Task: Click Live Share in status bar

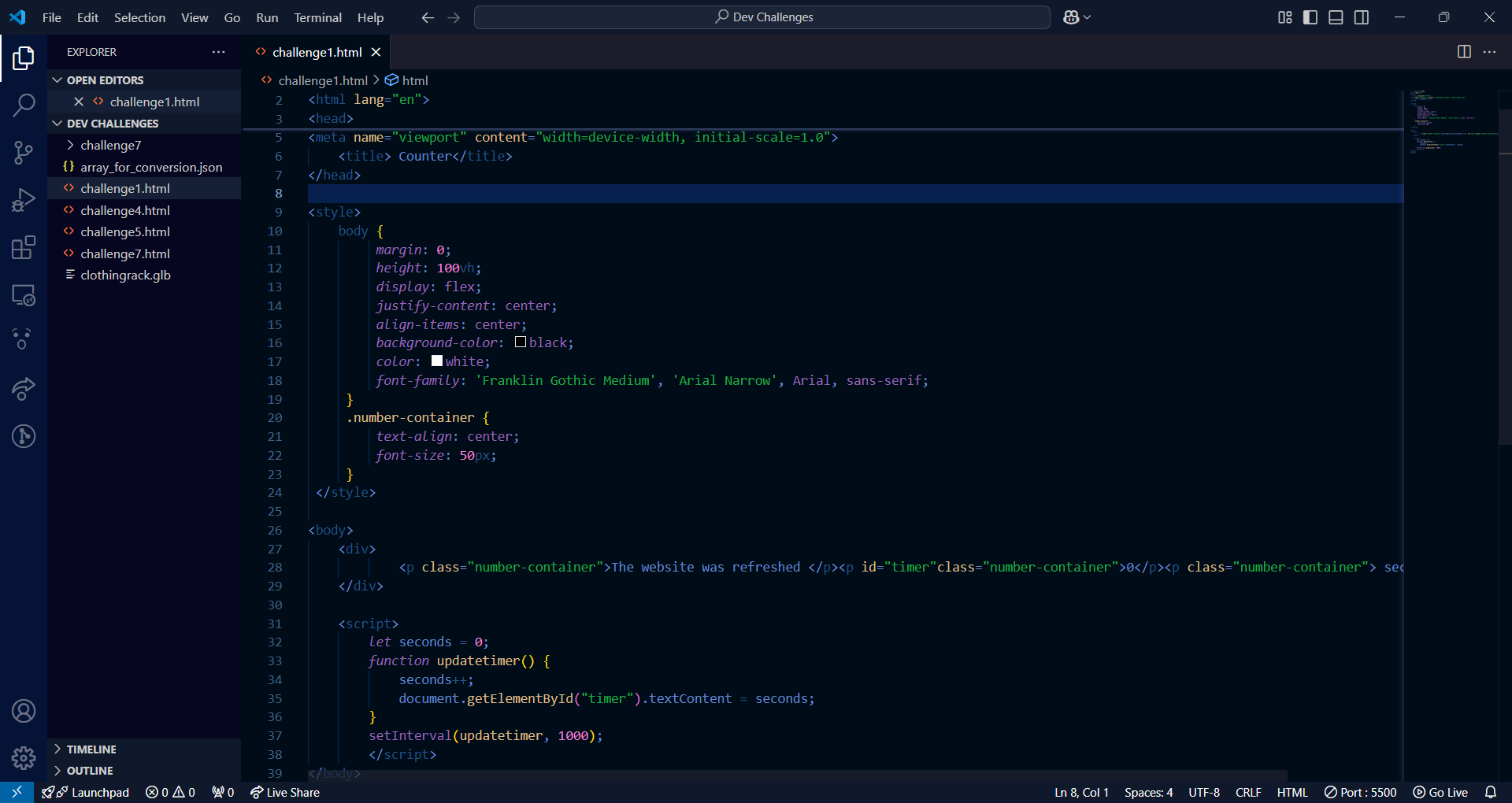Action: pyautogui.click(x=285, y=793)
